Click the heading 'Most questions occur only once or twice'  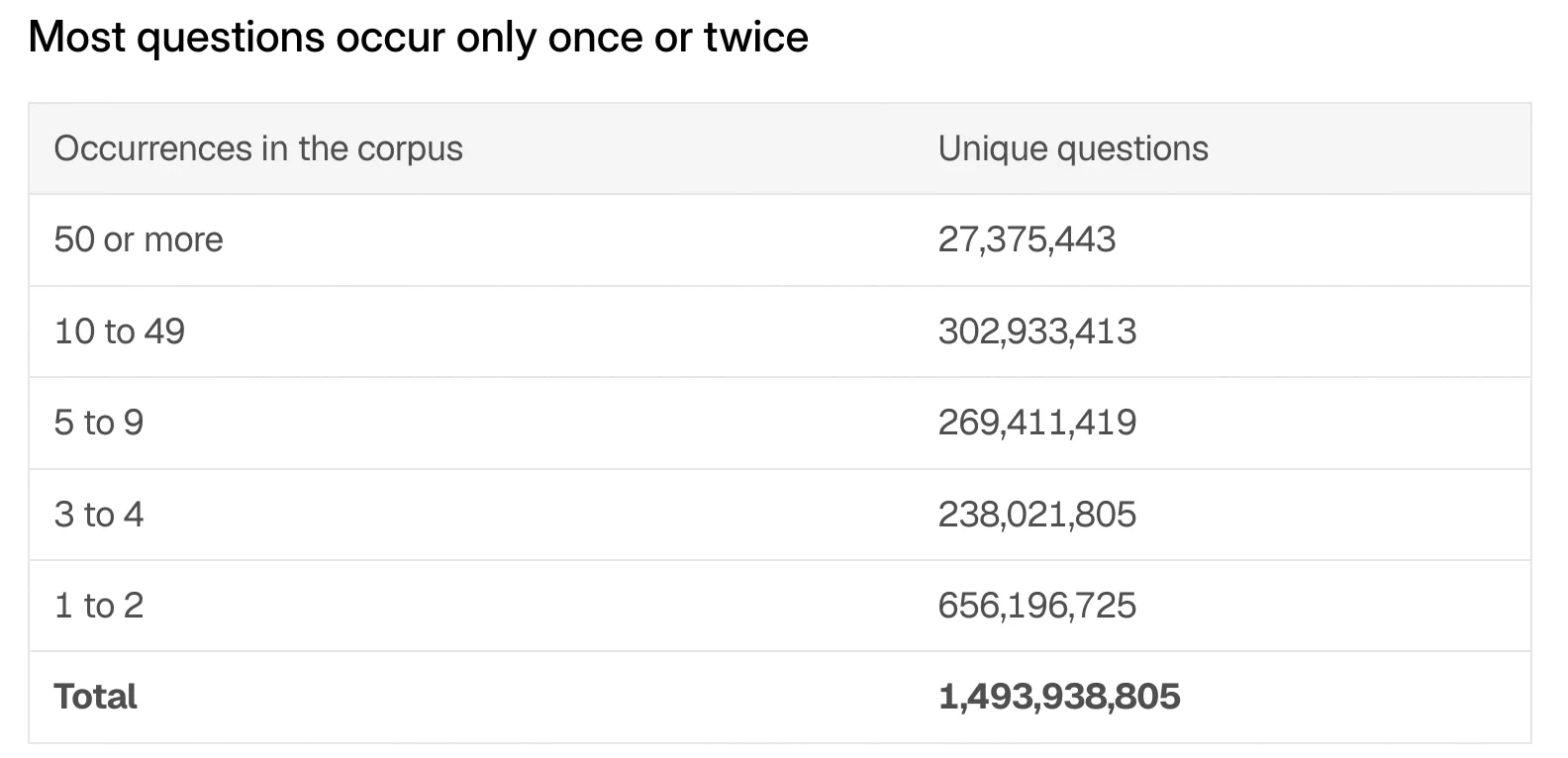pos(419,38)
